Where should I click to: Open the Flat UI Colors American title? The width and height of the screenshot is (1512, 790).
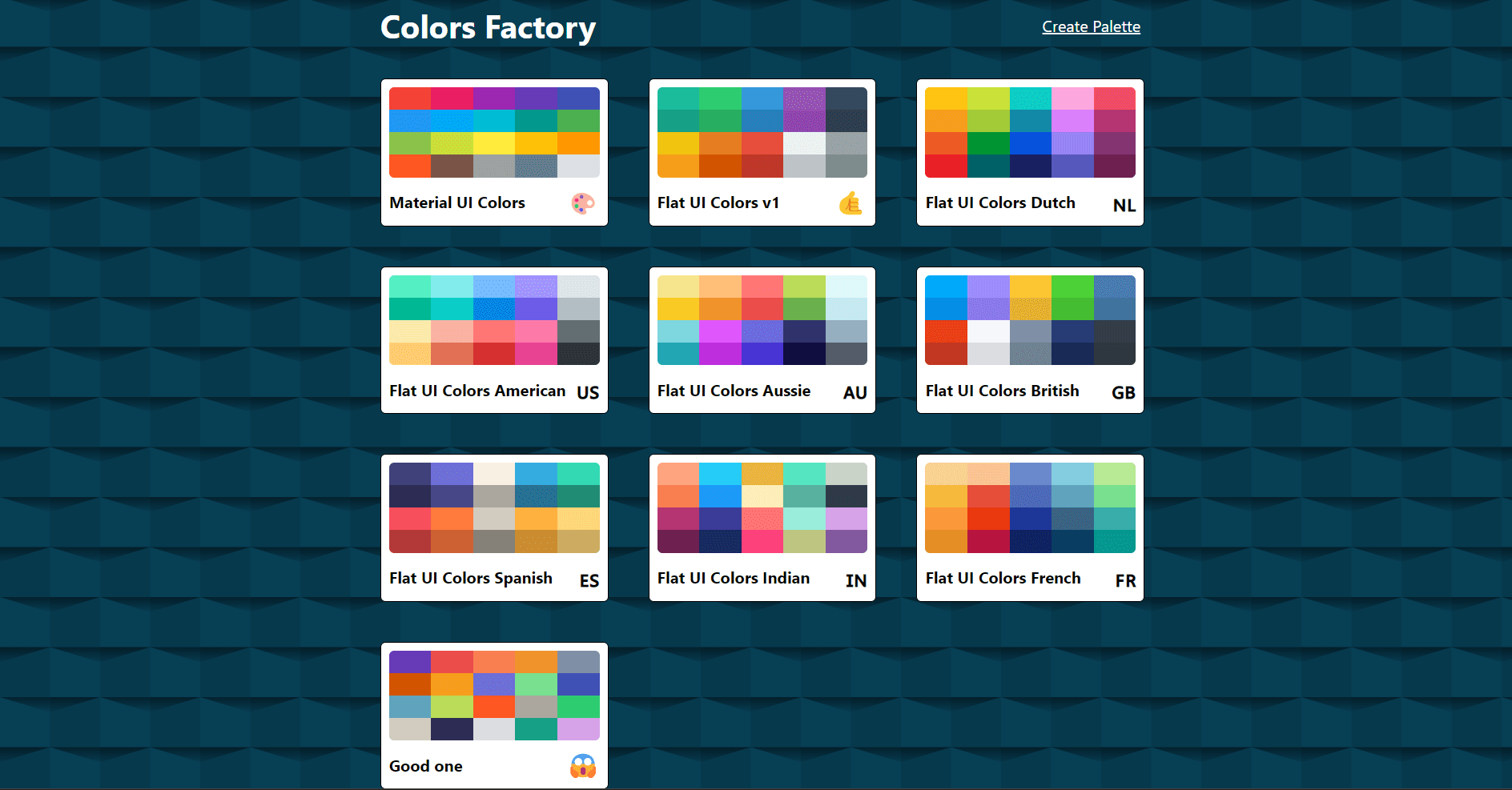point(477,391)
